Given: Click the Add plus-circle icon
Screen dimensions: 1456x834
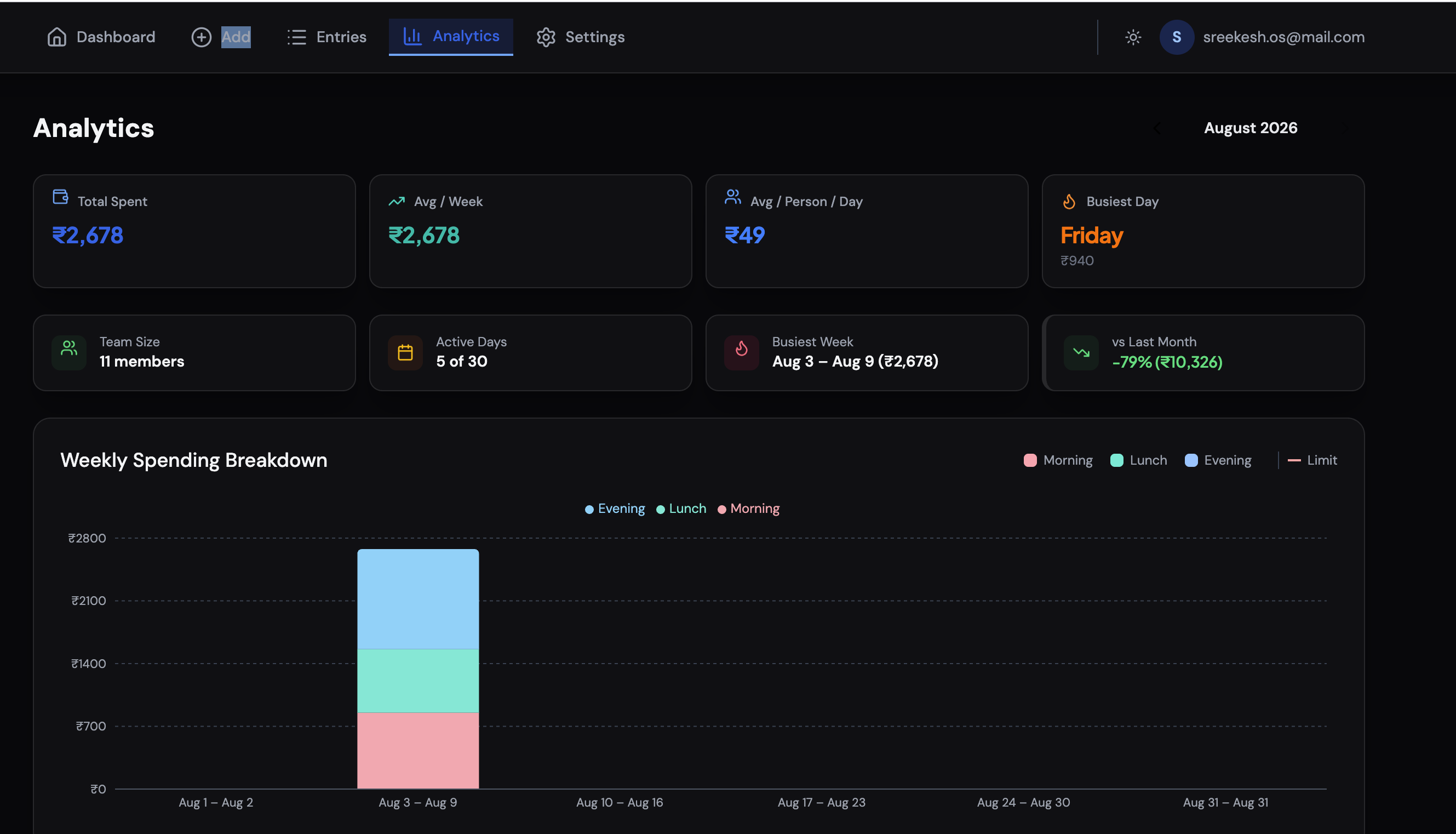Looking at the screenshot, I should pos(201,37).
